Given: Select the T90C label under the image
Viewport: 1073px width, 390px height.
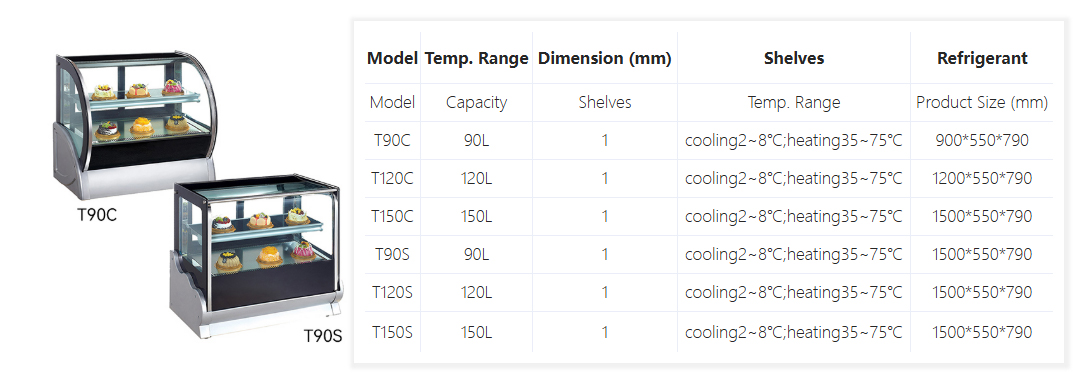Looking at the screenshot, I should [x=96, y=215].
